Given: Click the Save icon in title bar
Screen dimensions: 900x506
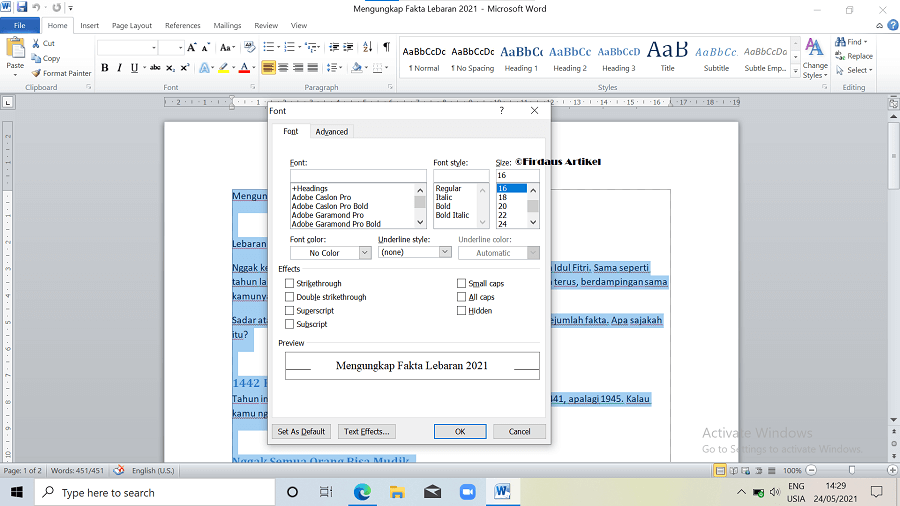Looking at the screenshot, I should tap(22, 7).
